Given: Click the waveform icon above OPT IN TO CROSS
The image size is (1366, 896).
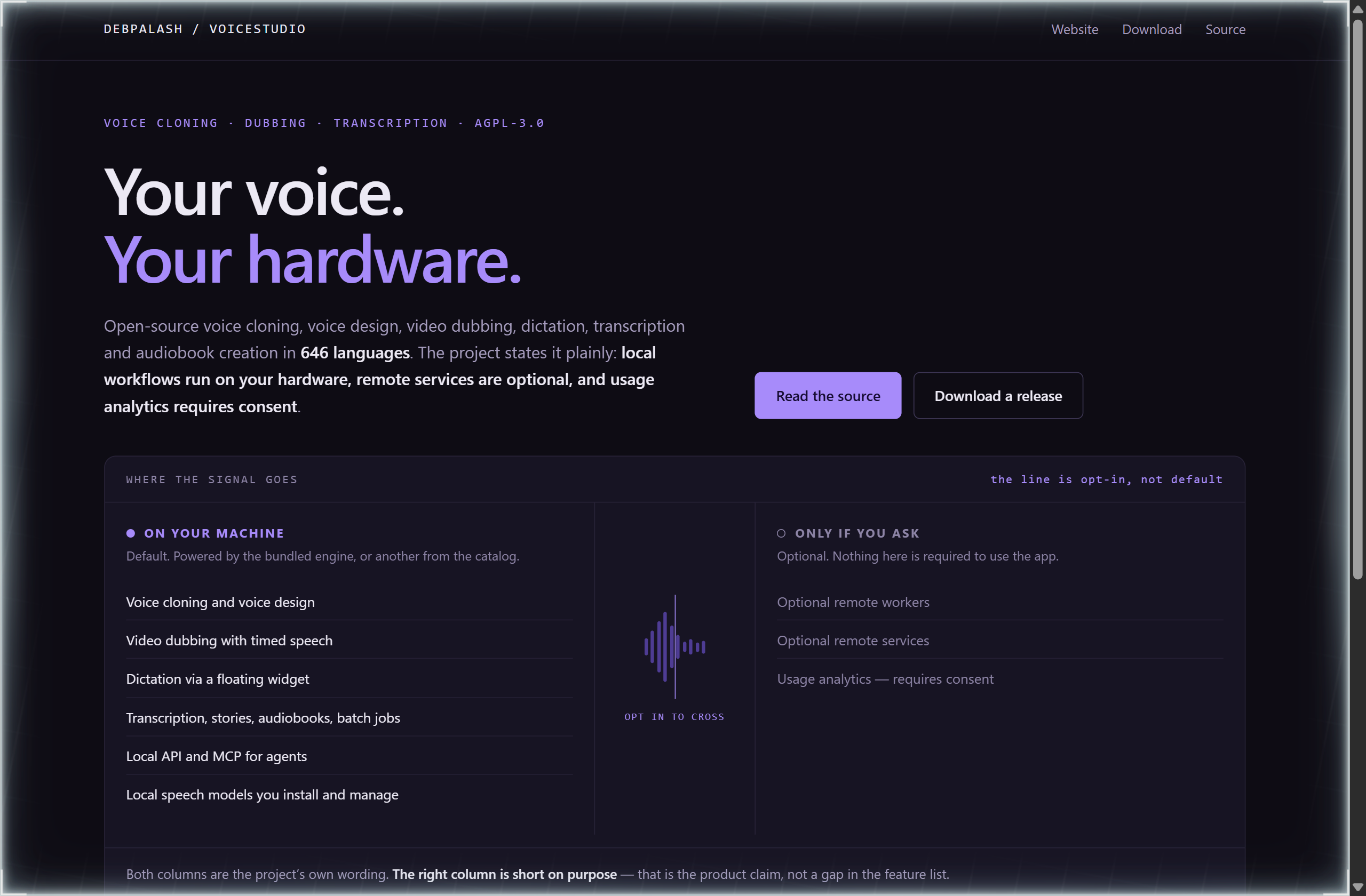Looking at the screenshot, I should [674, 646].
